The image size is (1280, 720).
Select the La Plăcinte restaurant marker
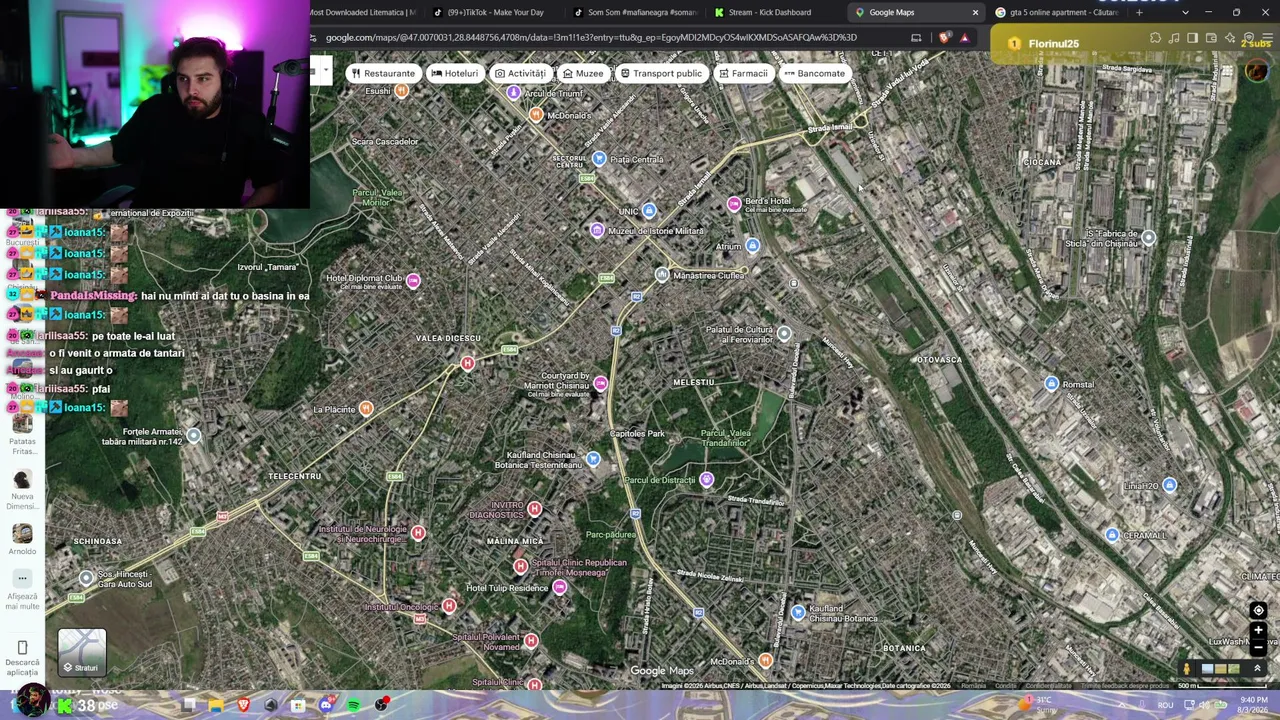tap(366, 408)
